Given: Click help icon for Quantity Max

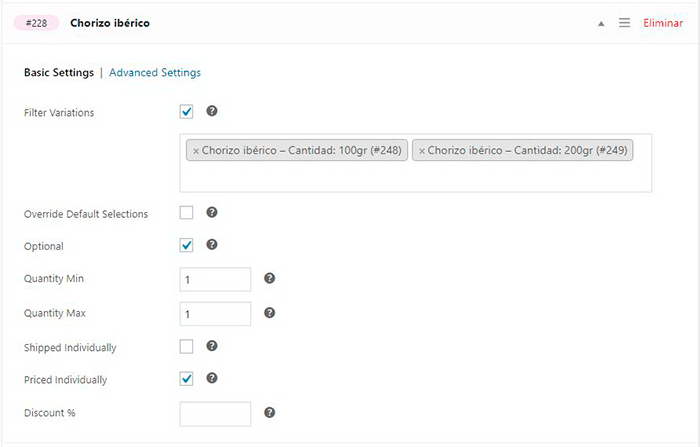Looking at the screenshot, I should point(269,313).
